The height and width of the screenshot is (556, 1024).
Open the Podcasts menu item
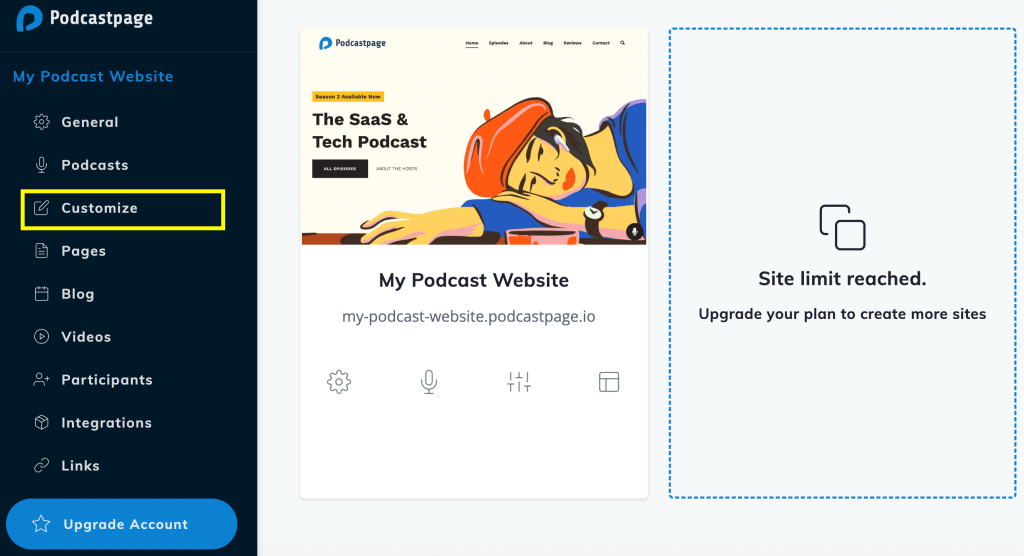click(x=95, y=165)
